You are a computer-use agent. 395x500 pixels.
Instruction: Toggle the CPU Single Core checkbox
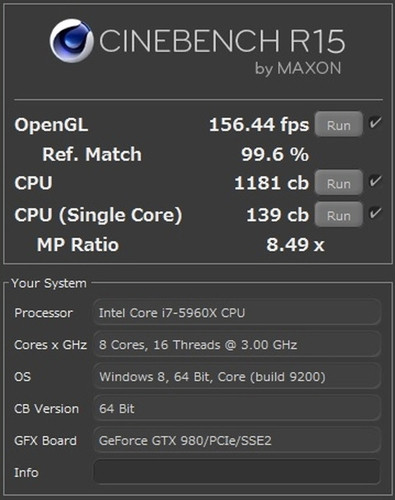click(x=375, y=213)
